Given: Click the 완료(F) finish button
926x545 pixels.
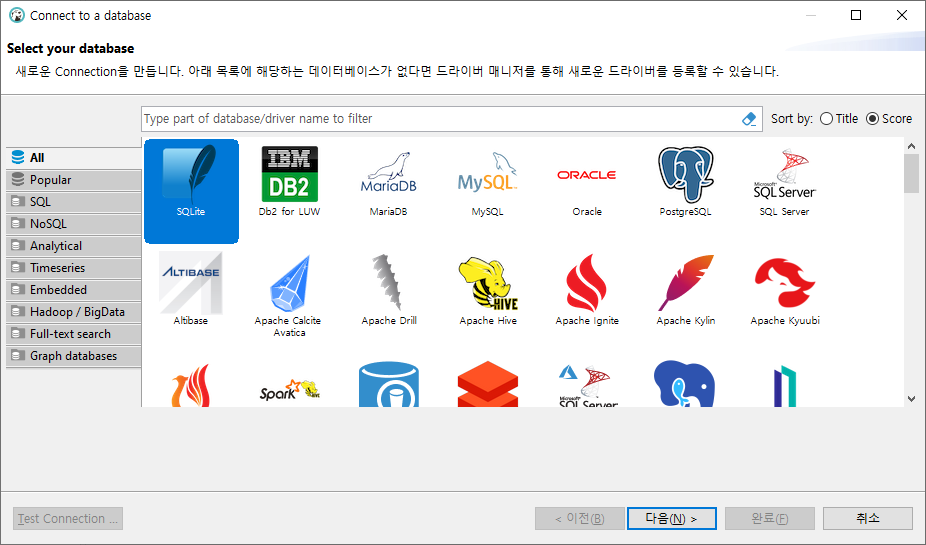Looking at the screenshot, I should click(770, 518).
